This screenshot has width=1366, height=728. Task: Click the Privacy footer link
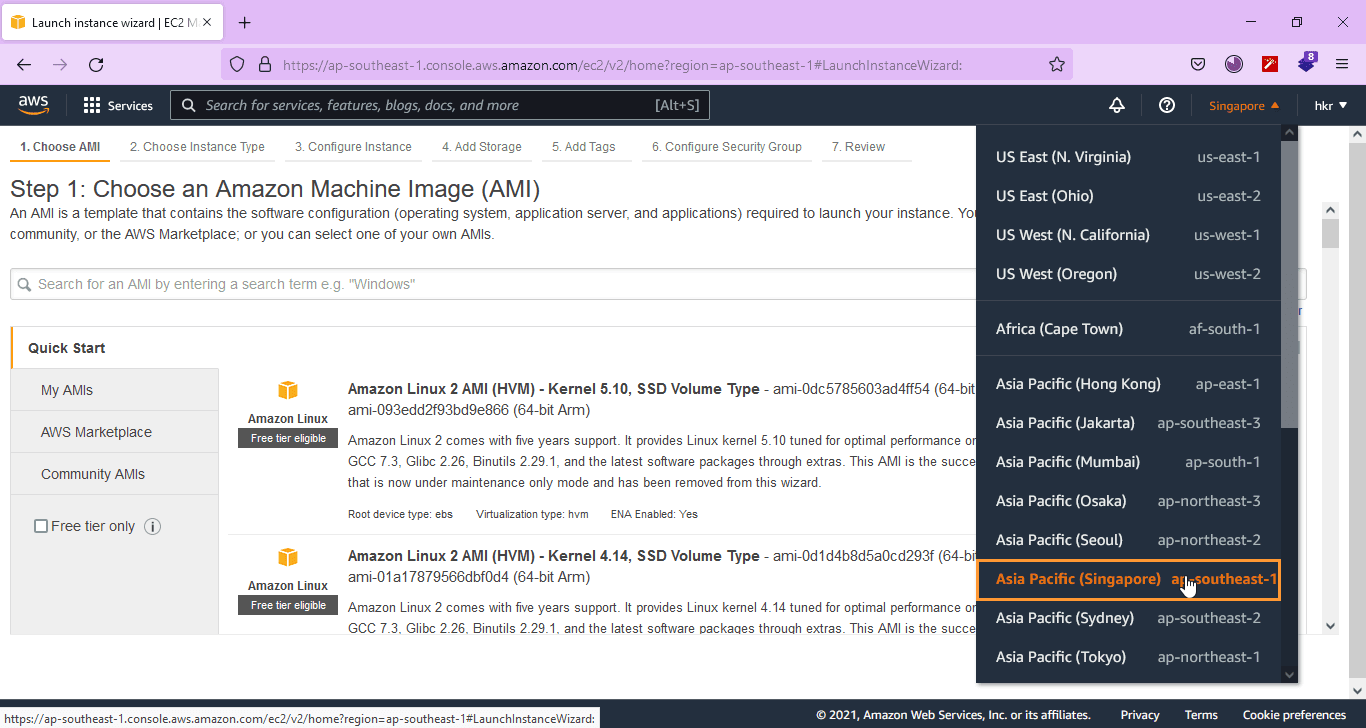(x=1140, y=715)
